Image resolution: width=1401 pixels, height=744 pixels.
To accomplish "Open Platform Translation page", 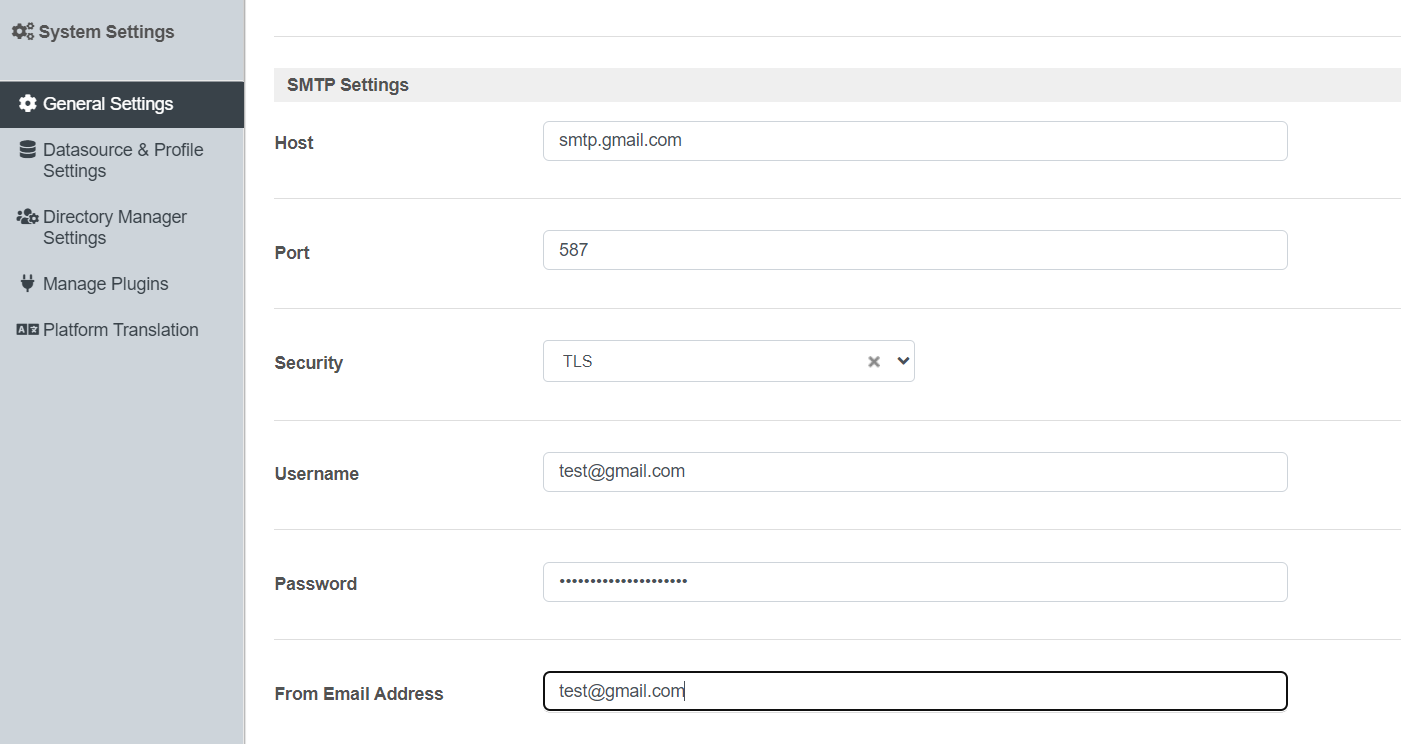I will [x=122, y=330].
